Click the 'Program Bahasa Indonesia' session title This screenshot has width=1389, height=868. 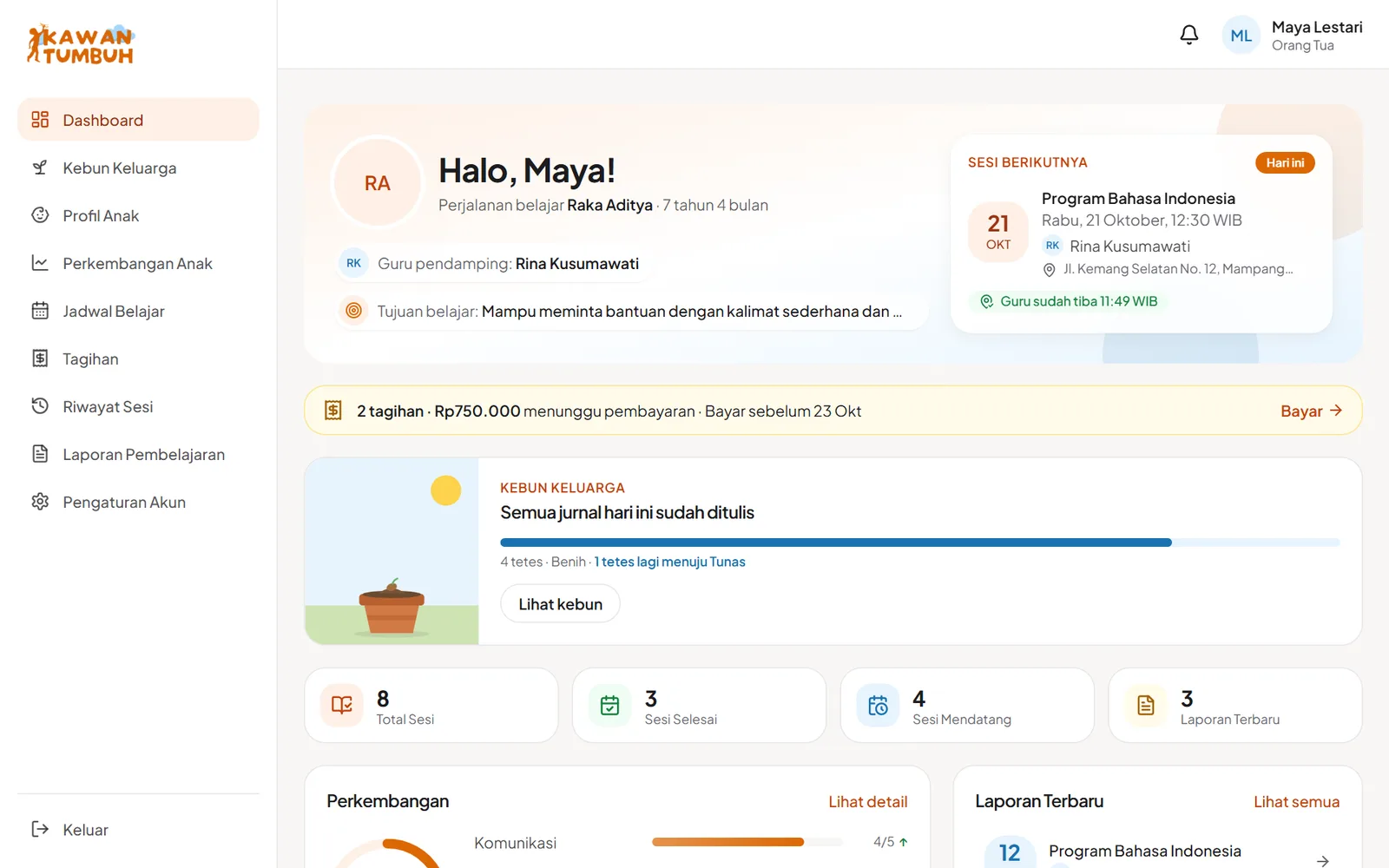pyautogui.click(x=1138, y=198)
